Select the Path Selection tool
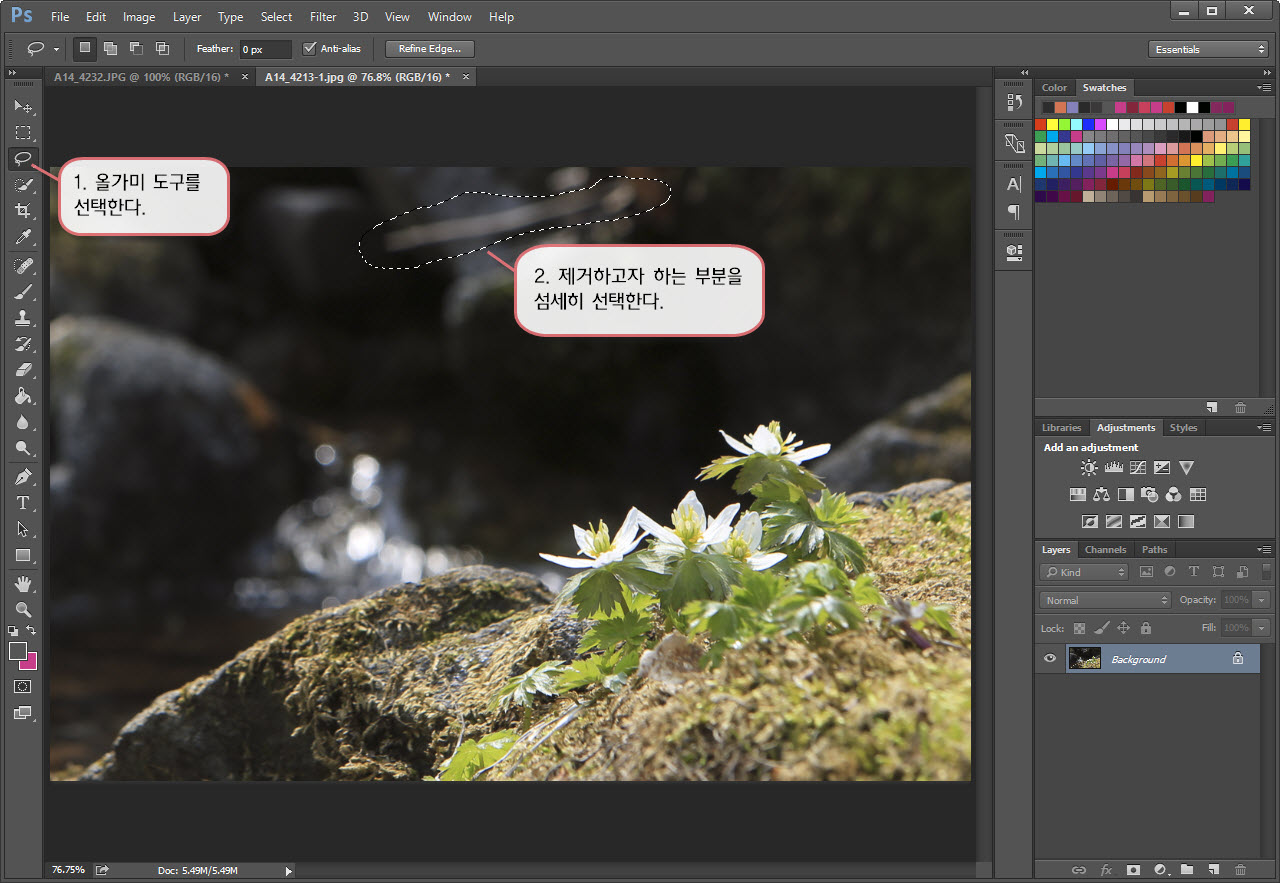This screenshot has height=883, width=1280. point(23,529)
